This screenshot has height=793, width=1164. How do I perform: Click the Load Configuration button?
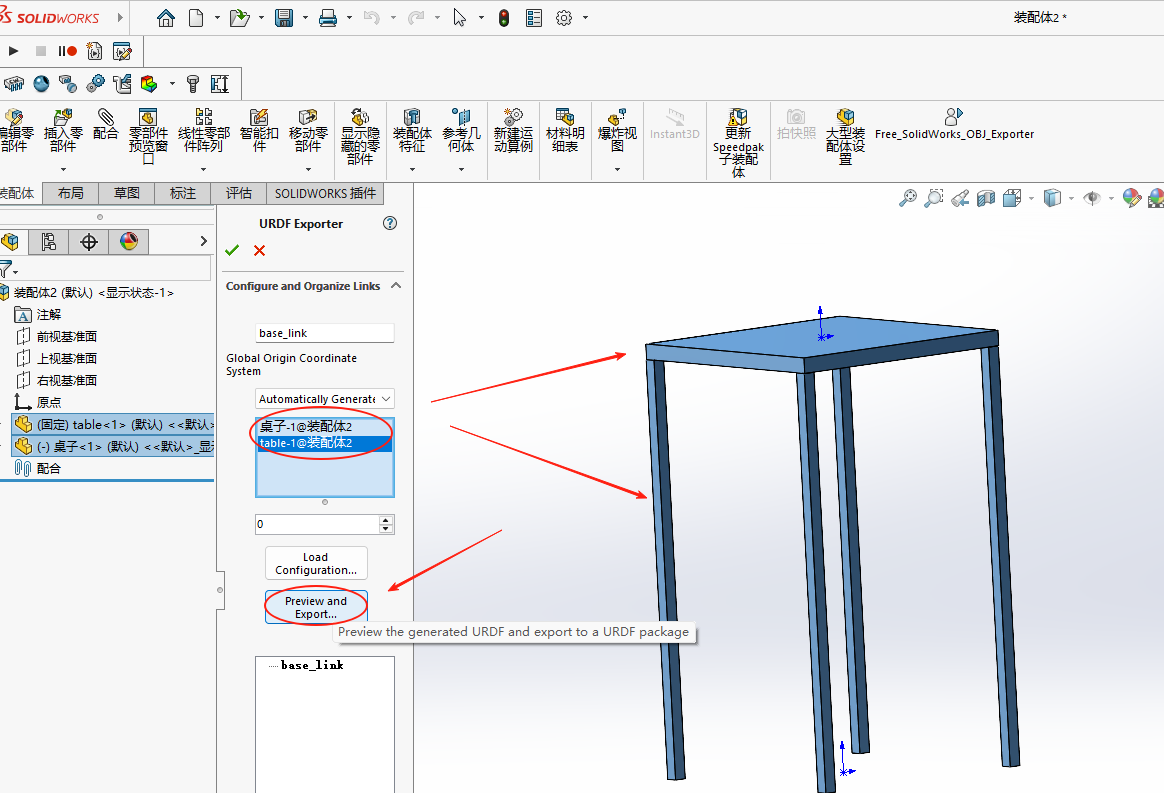click(x=316, y=562)
